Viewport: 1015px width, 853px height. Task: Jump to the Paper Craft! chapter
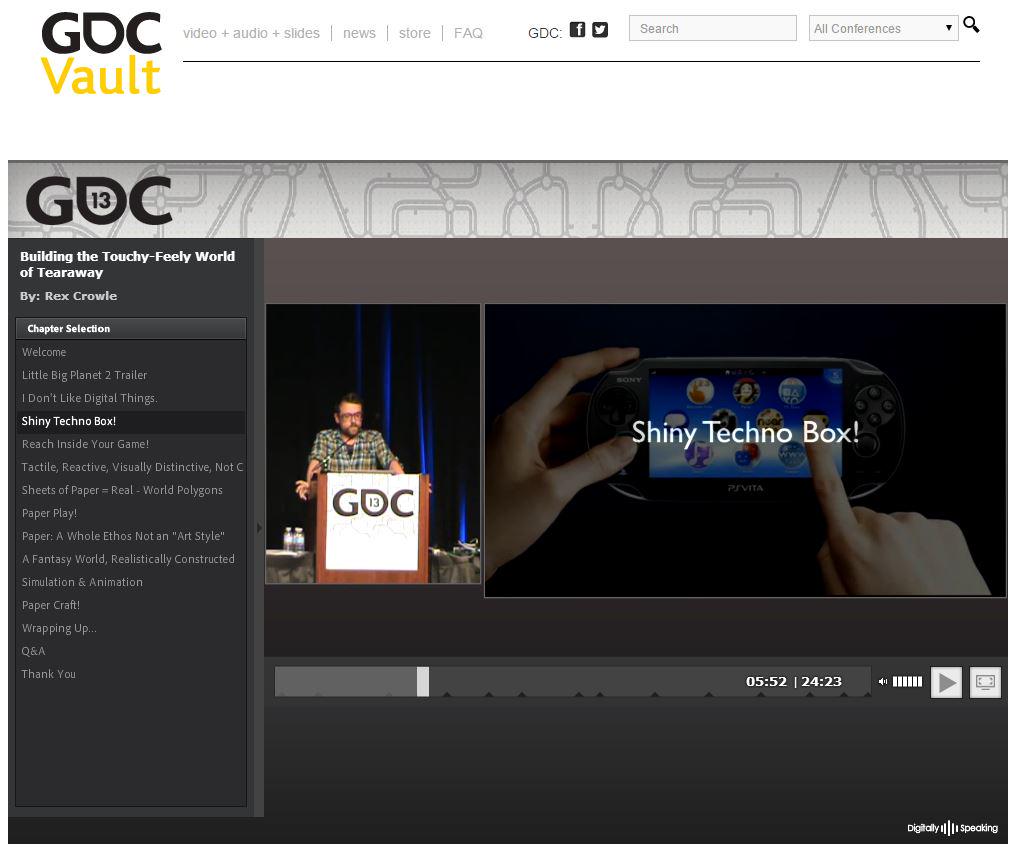[131, 605]
